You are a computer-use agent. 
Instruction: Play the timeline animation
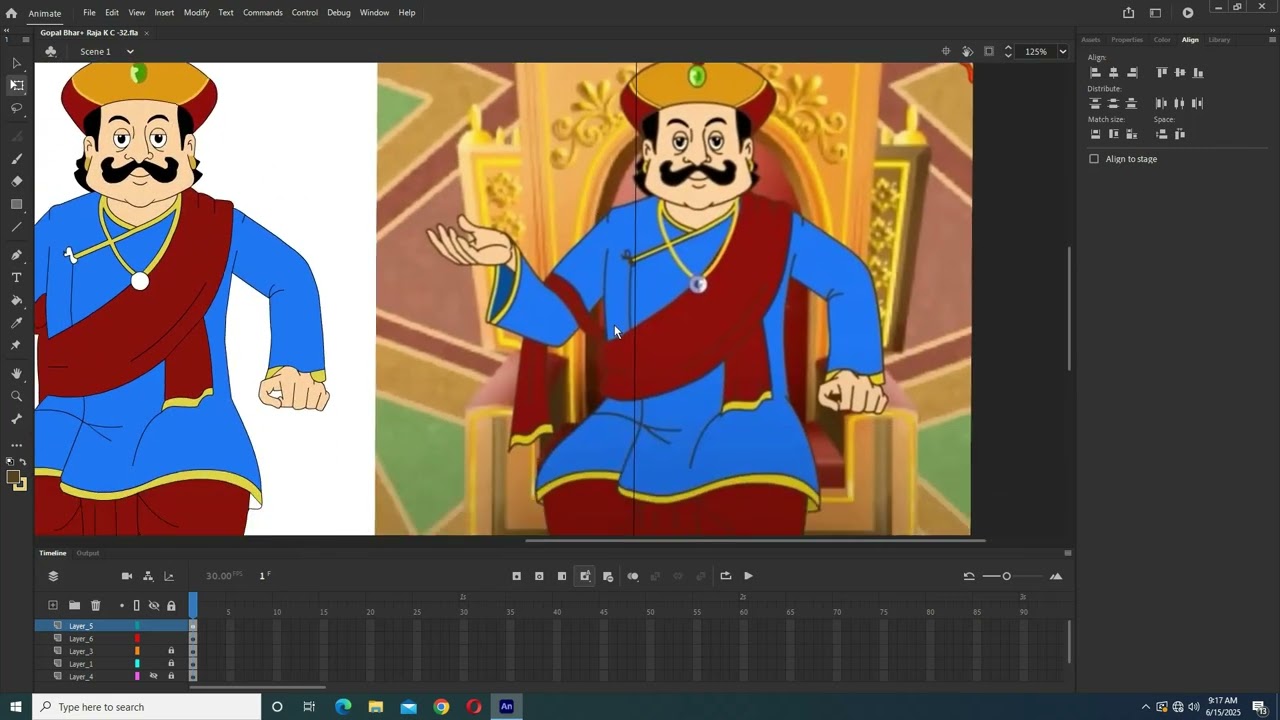click(x=748, y=576)
